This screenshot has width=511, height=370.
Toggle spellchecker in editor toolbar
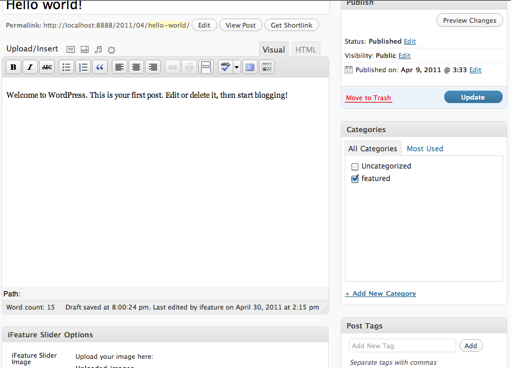point(225,67)
